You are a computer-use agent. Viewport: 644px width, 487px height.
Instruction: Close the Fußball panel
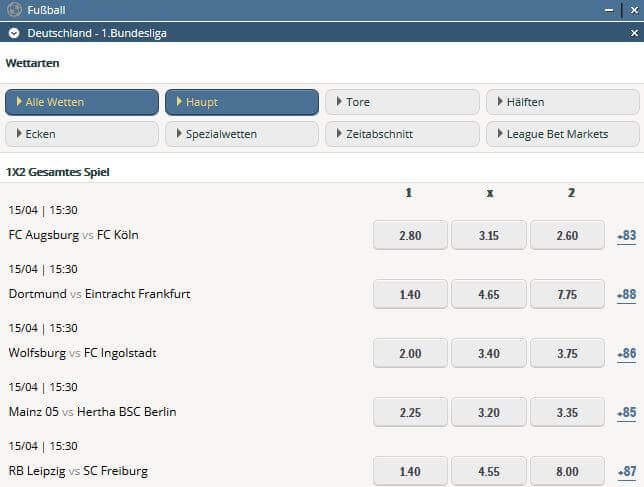pos(634,10)
